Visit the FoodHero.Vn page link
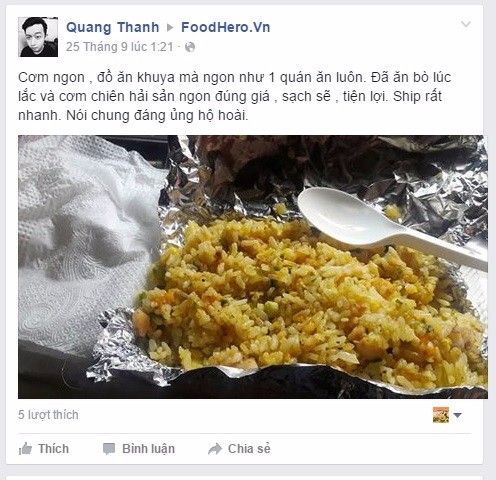The width and height of the screenshot is (496, 480). coord(226,27)
